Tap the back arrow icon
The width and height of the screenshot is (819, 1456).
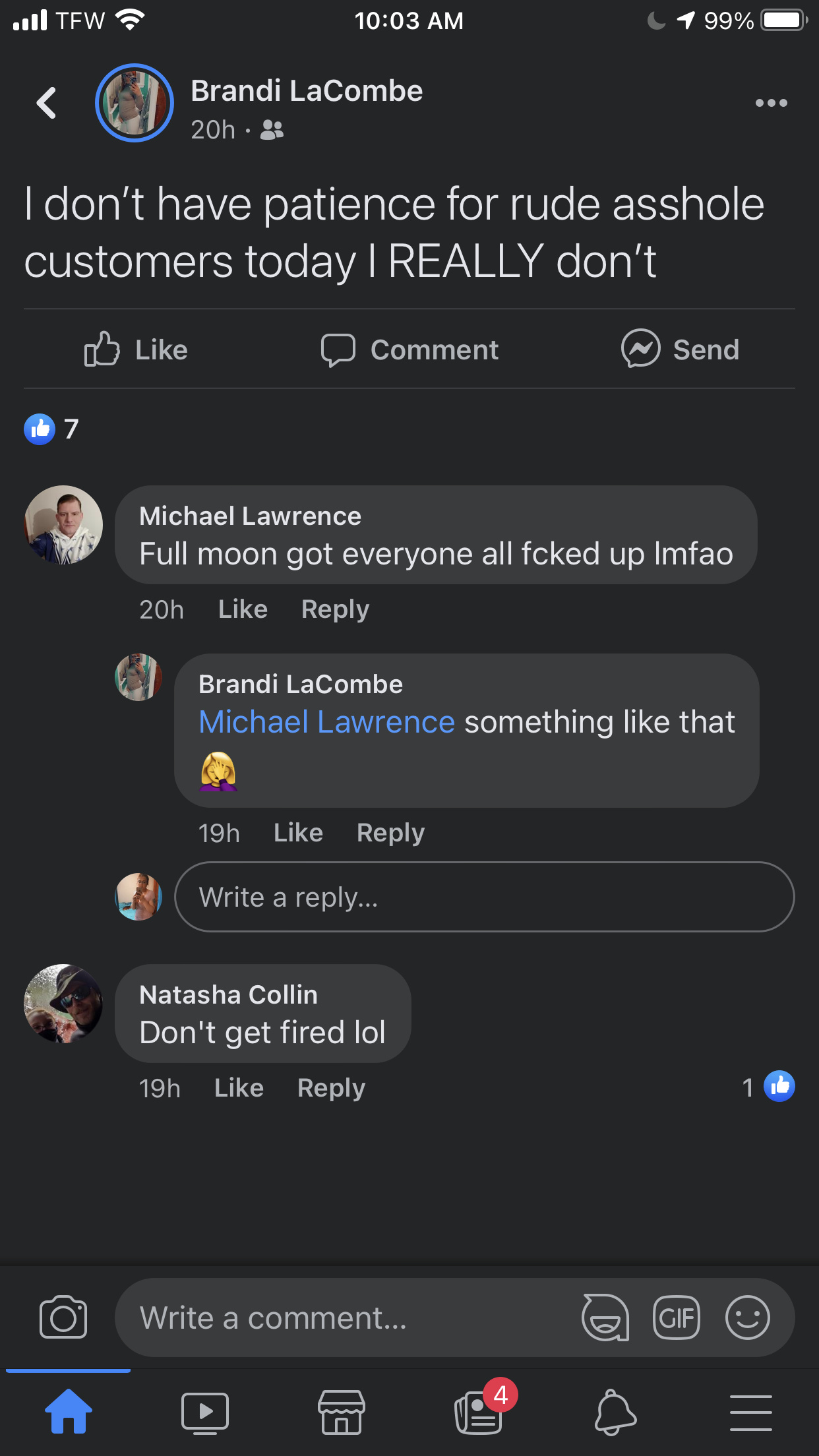[46, 103]
